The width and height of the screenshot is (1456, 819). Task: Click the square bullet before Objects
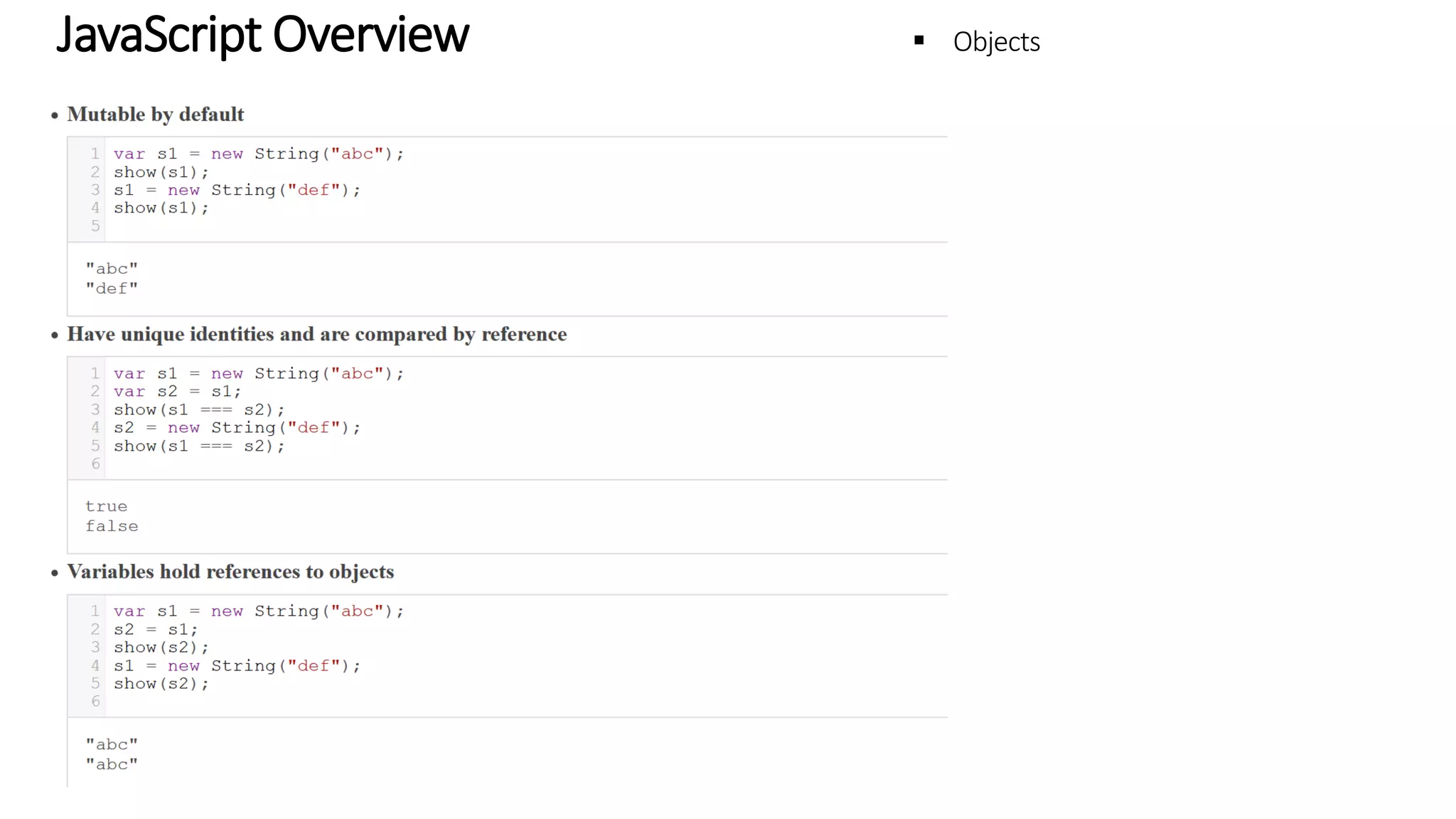click(919, 41)
